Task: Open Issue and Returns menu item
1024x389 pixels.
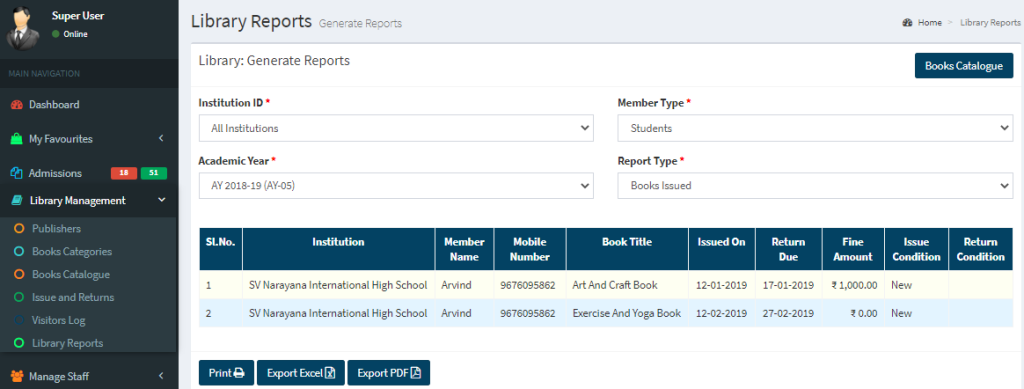Action: click(x=73, y=298)
